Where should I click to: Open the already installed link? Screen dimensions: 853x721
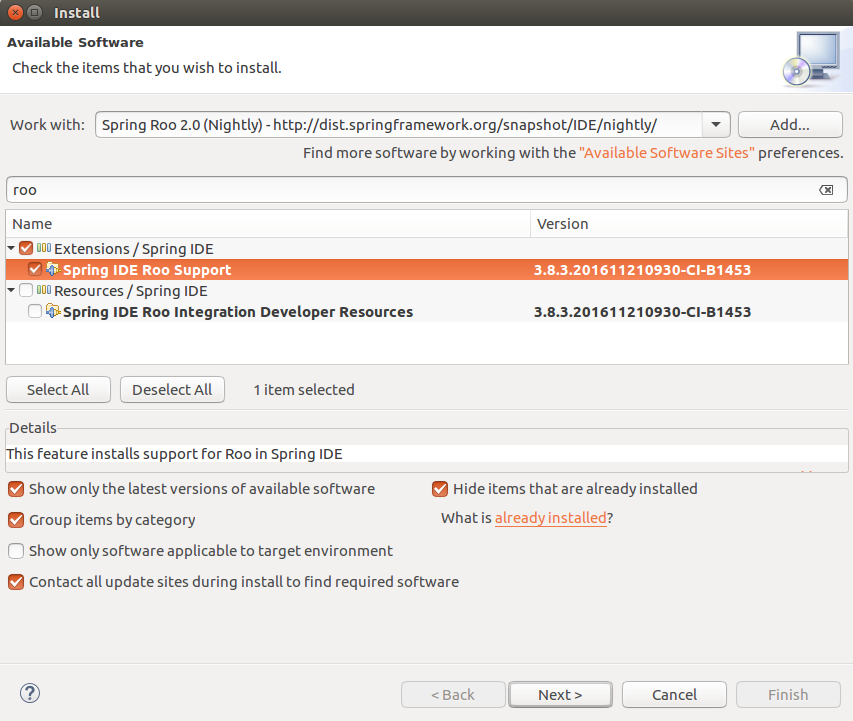pos(551,517)
